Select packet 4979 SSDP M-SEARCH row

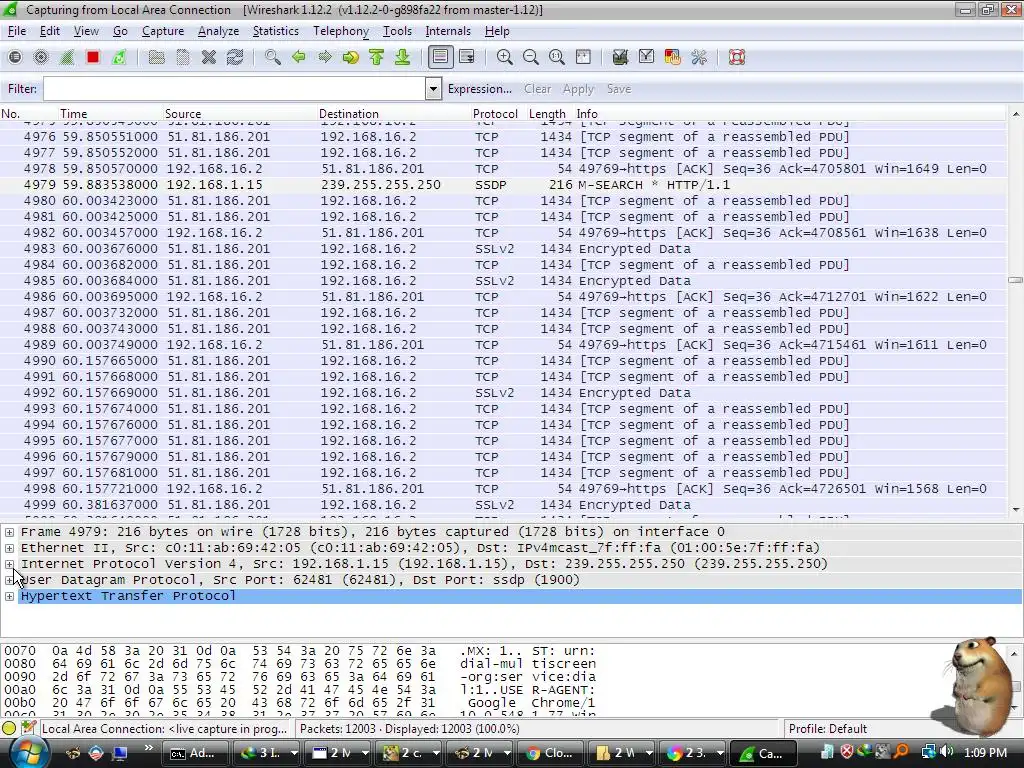503,185
